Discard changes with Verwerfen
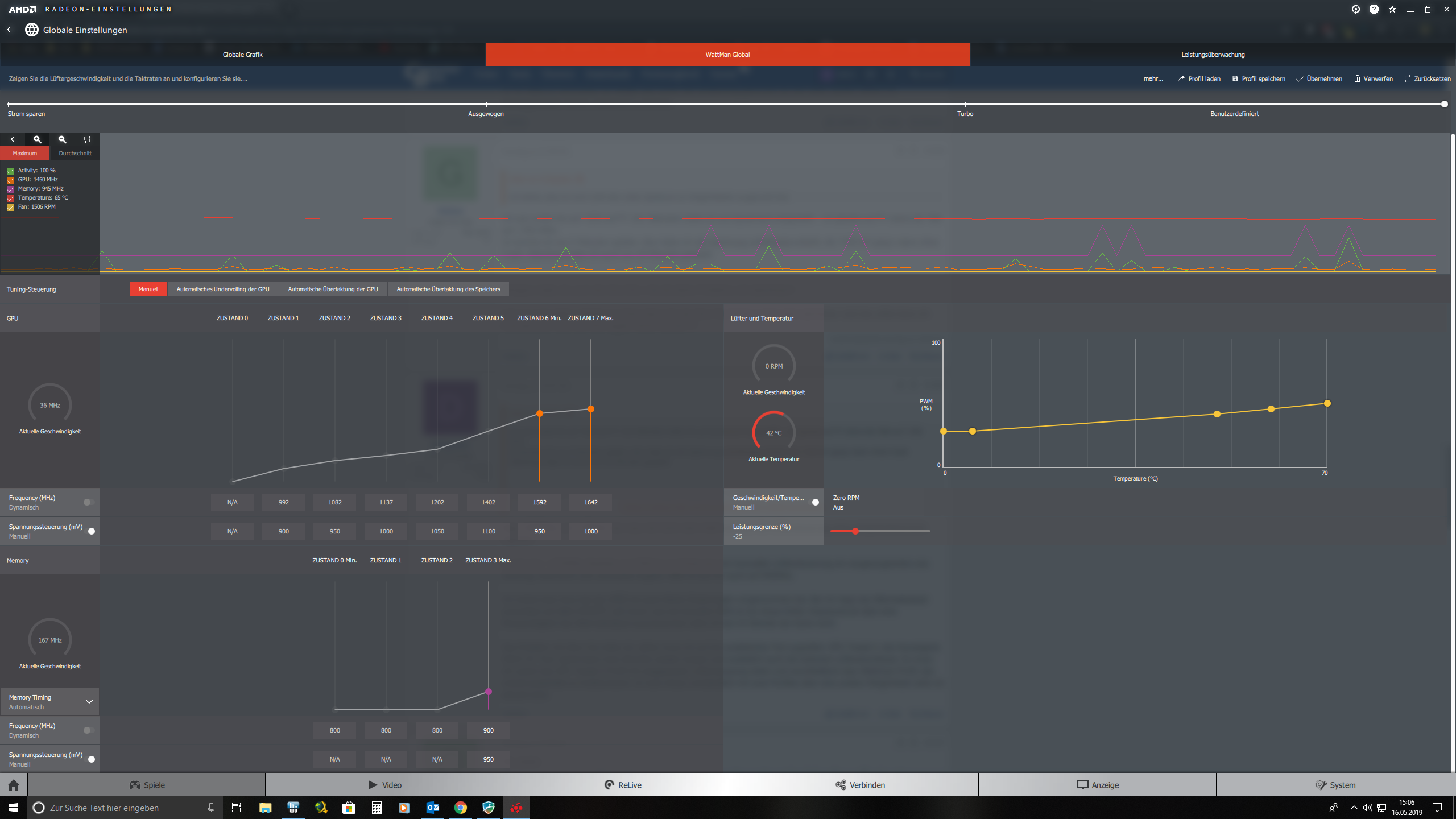The width and height of the screenshot is (1456, 819). (x=1373, y=79)
